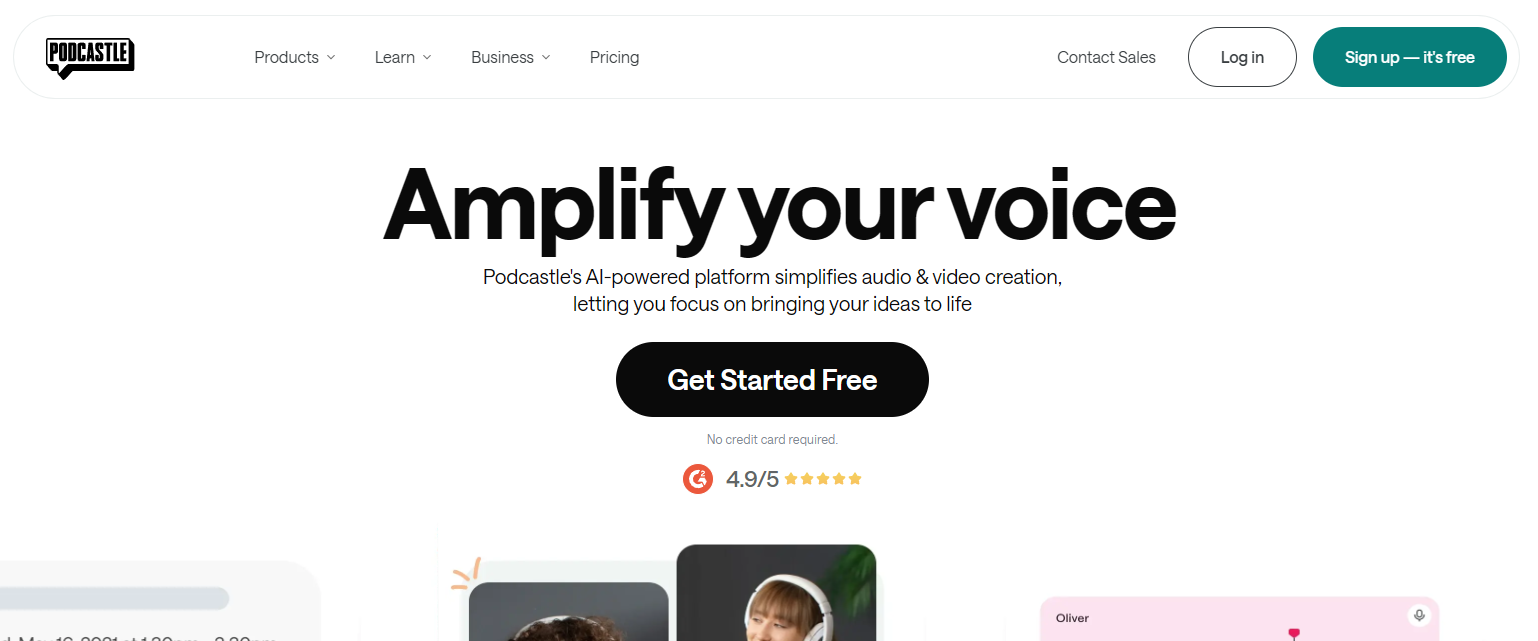Click the red G2 review badge
This screenshot has width=1538, height=641.
tap(697, 478)
